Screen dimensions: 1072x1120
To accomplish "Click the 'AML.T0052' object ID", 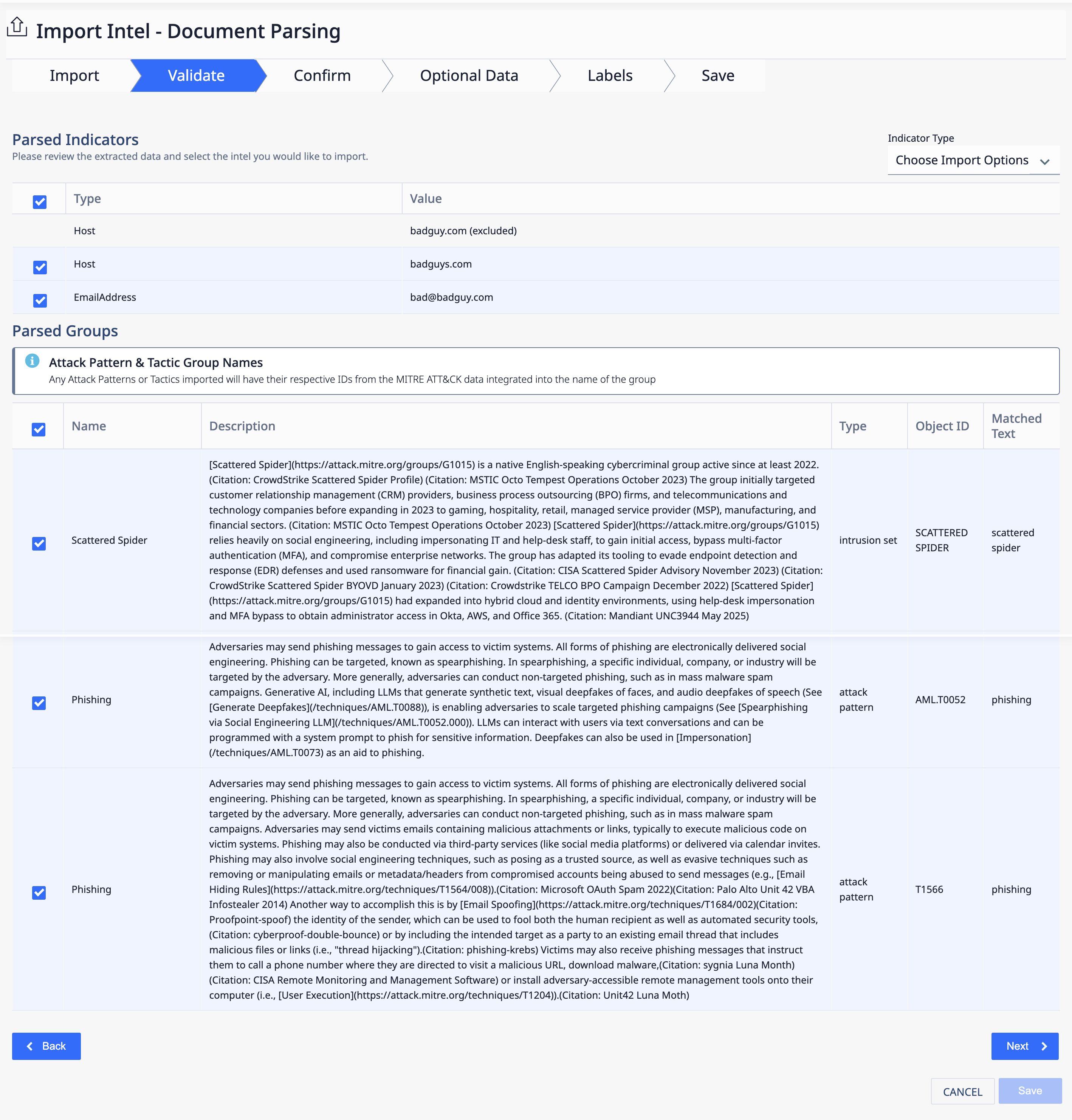I will click(940, 700).
